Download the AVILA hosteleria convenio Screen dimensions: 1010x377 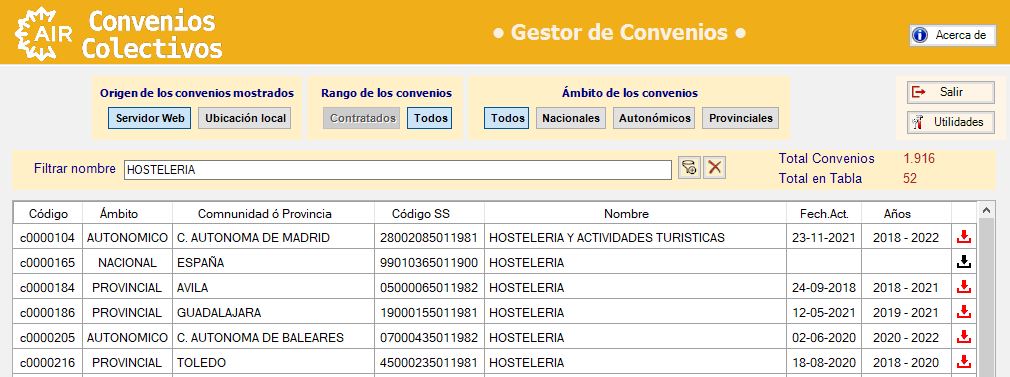click(964, 287)
